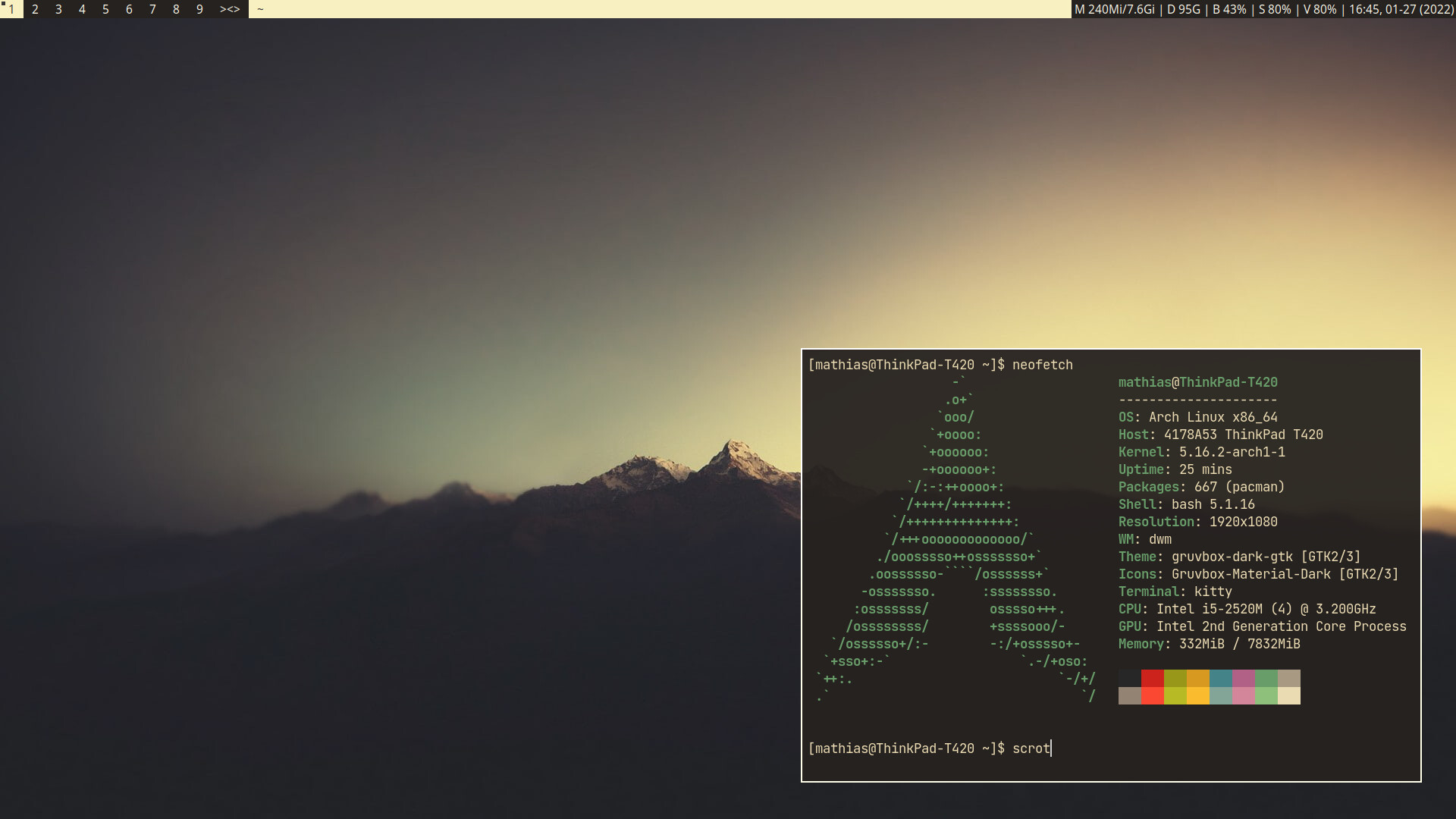The height and width of the screenshot is (819, 1456).
Task: Click the Shell: bash 5.1.16 line
Action: click(x=1186, y=504)
